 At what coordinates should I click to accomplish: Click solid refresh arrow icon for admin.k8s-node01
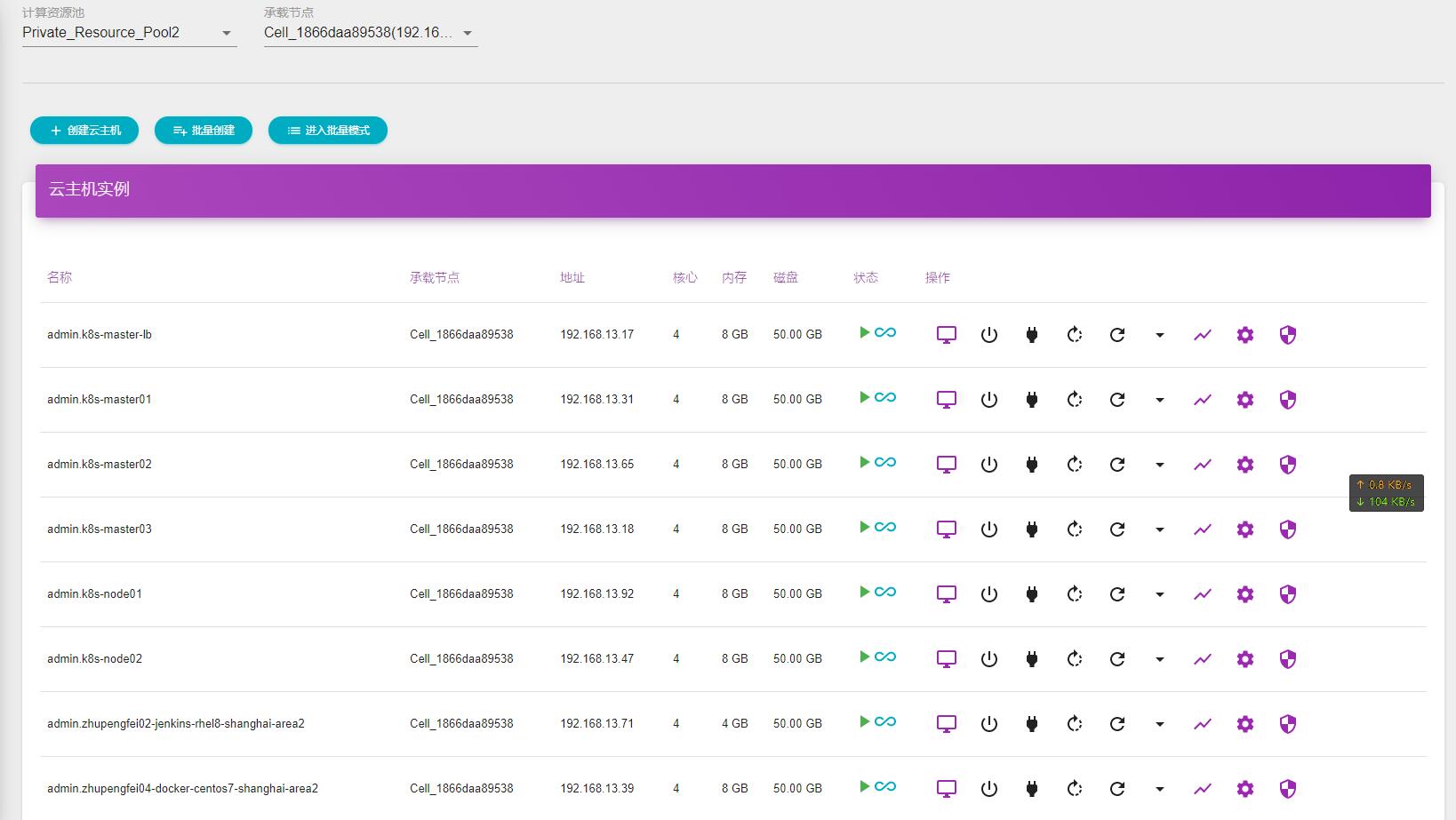click(1117, 594)
